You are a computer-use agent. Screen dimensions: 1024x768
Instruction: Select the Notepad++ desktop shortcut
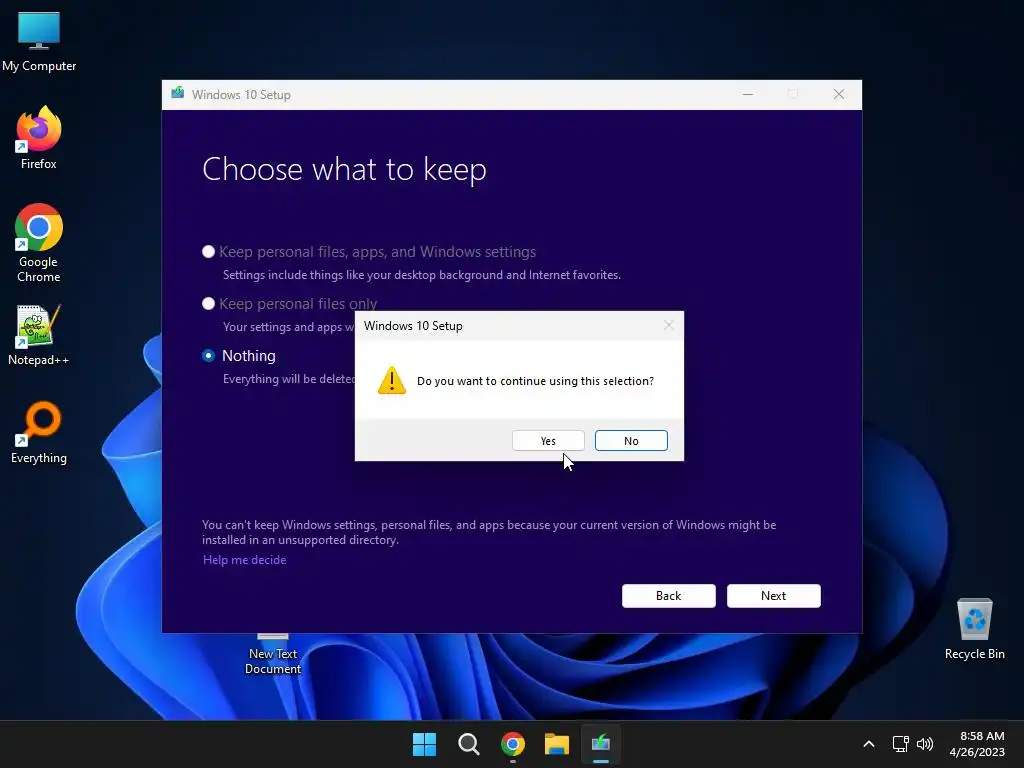pos(39,335)
